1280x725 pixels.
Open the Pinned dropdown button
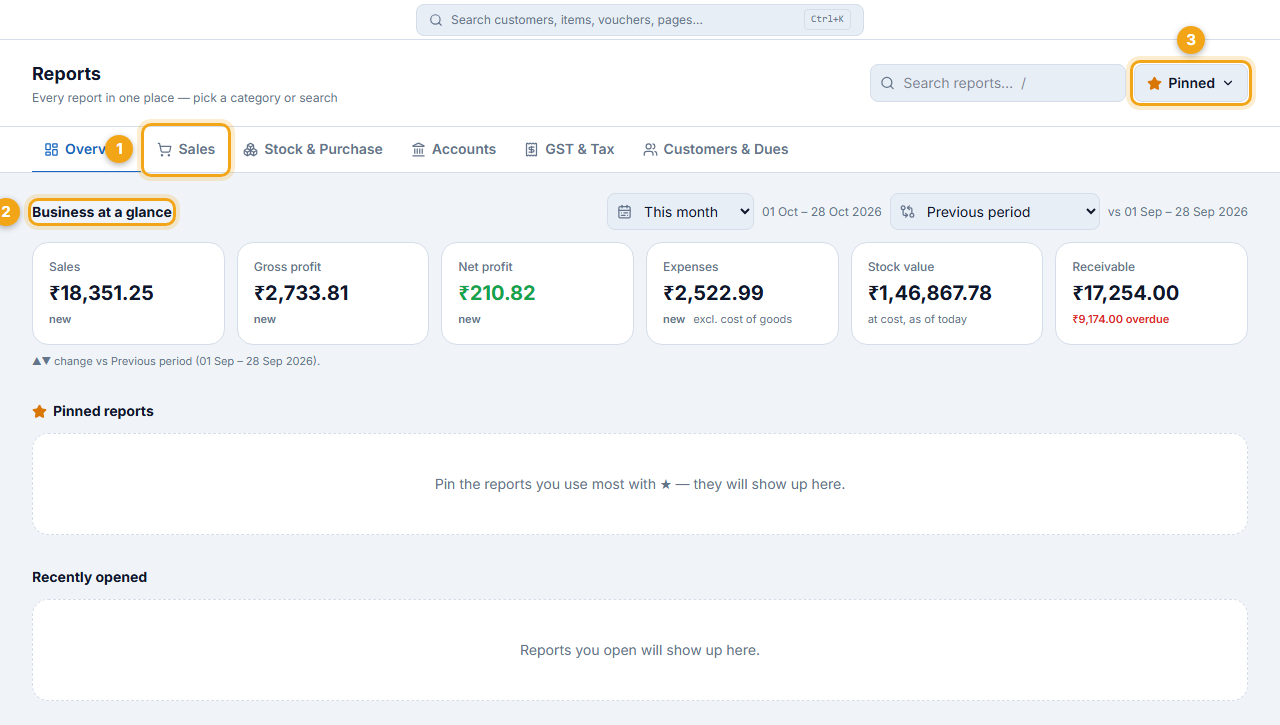[1191, 83]
